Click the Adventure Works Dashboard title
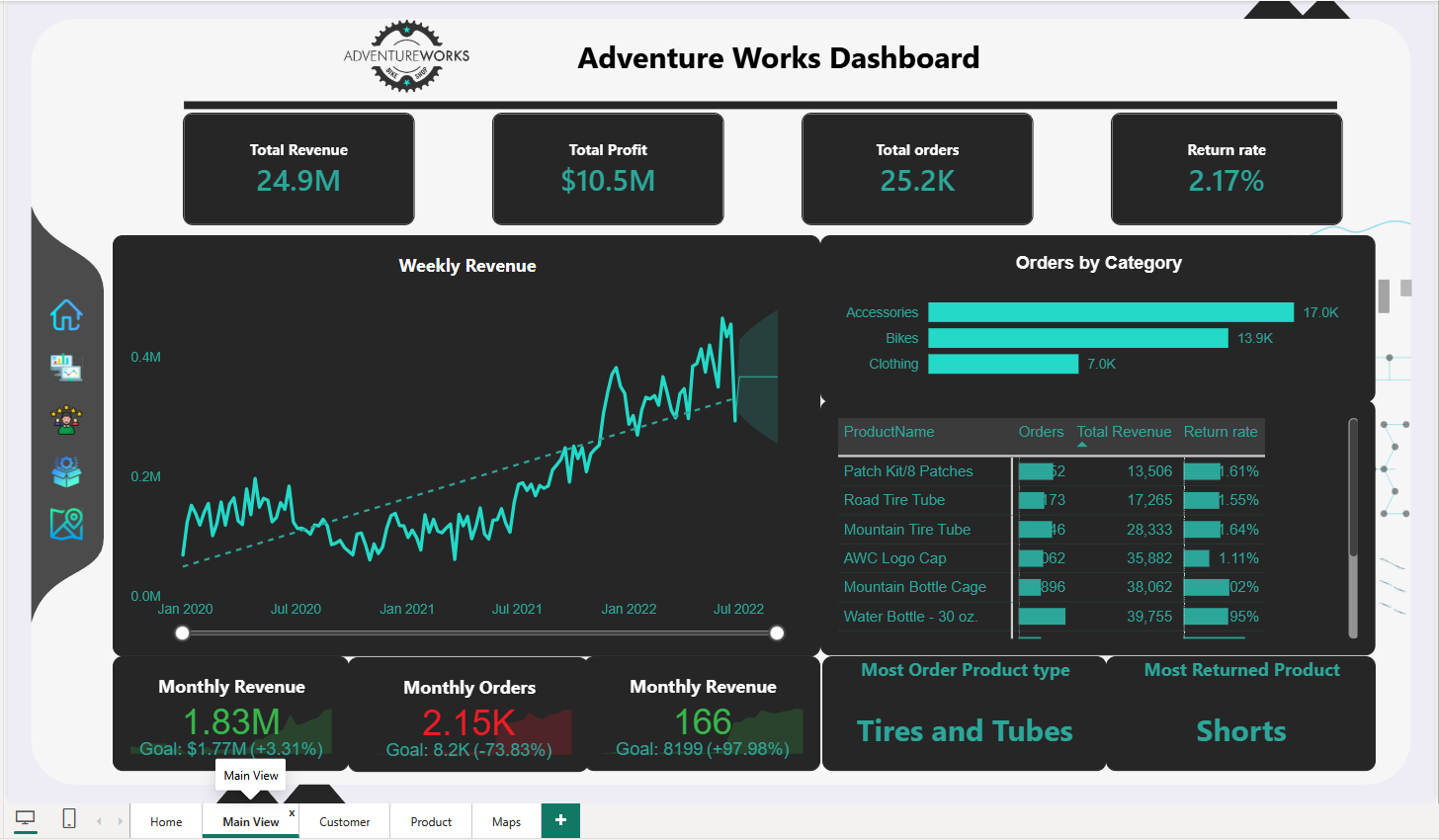This screenshot has width=1439, height=840. (x=779, y=57)
